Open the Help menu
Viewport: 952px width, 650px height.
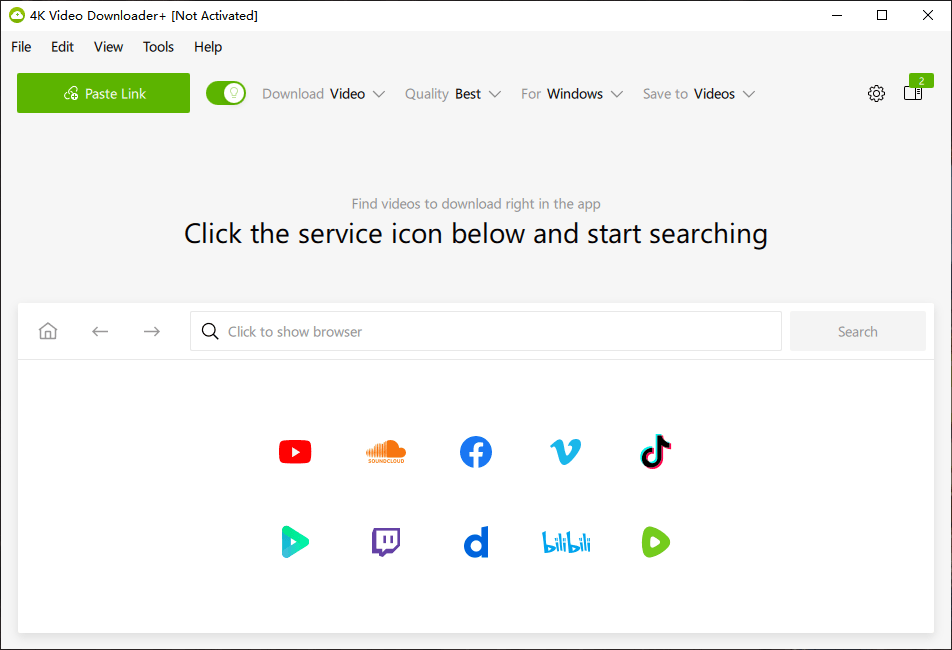coord(208,47)
